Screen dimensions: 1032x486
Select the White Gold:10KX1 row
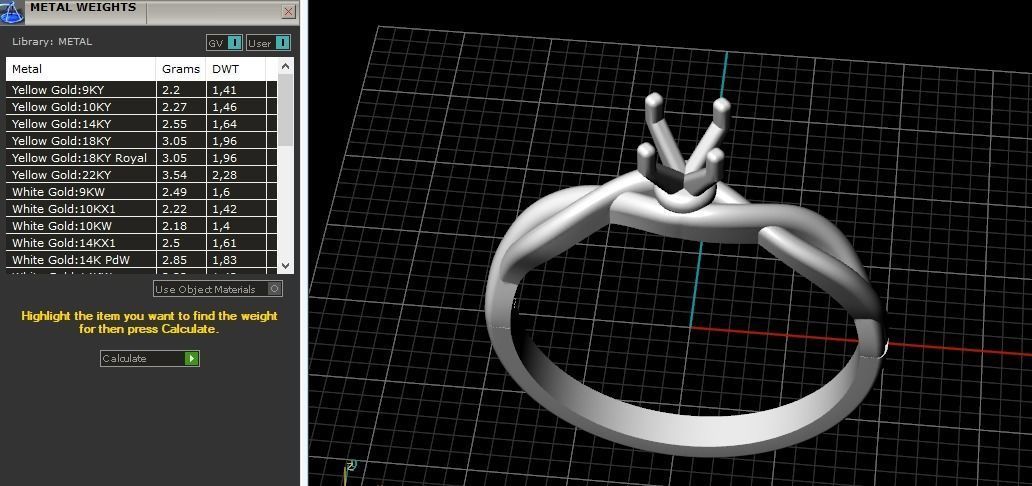[x=141, y=209]
